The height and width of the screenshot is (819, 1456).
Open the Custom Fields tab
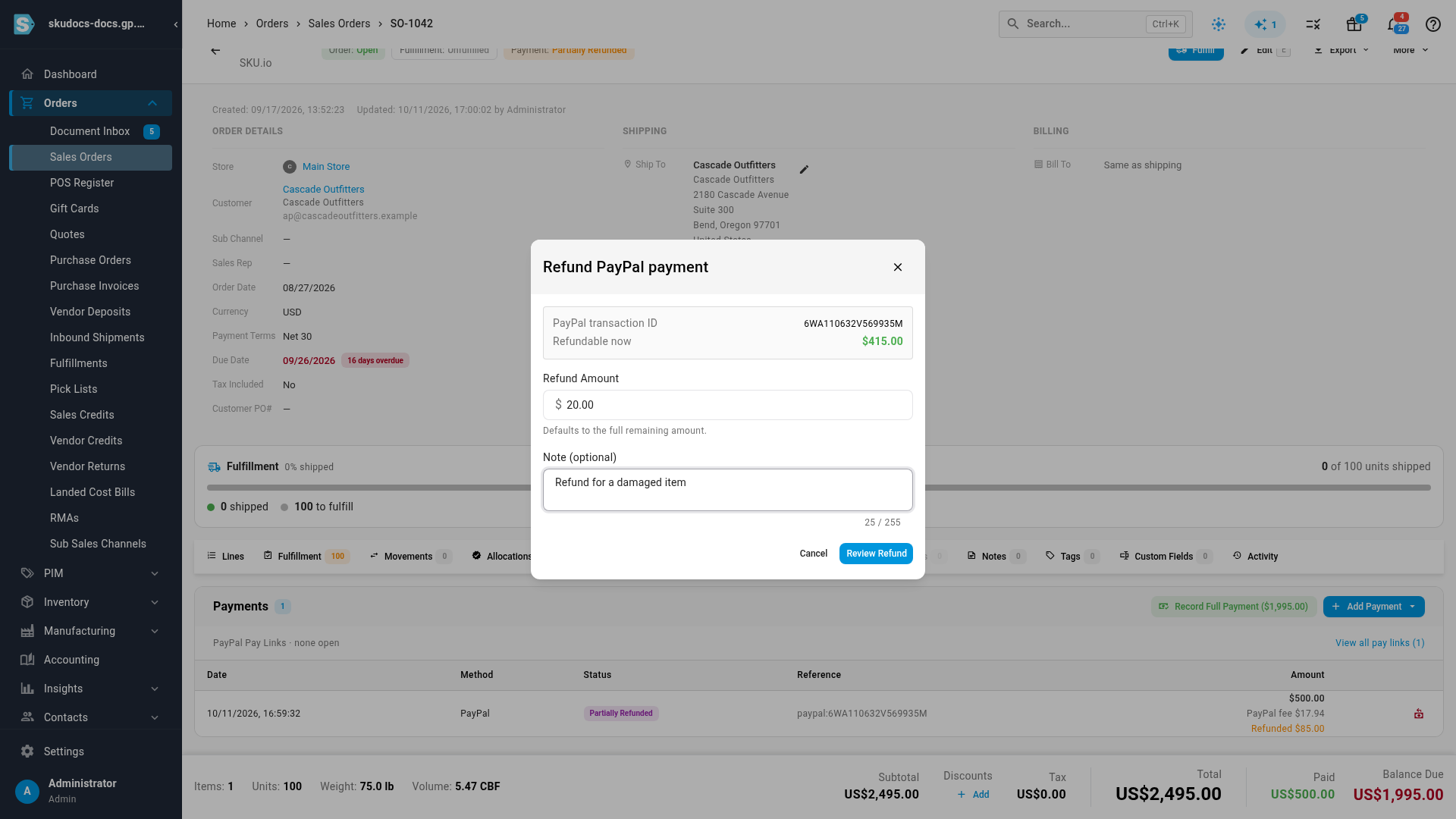pos(1166,557)
